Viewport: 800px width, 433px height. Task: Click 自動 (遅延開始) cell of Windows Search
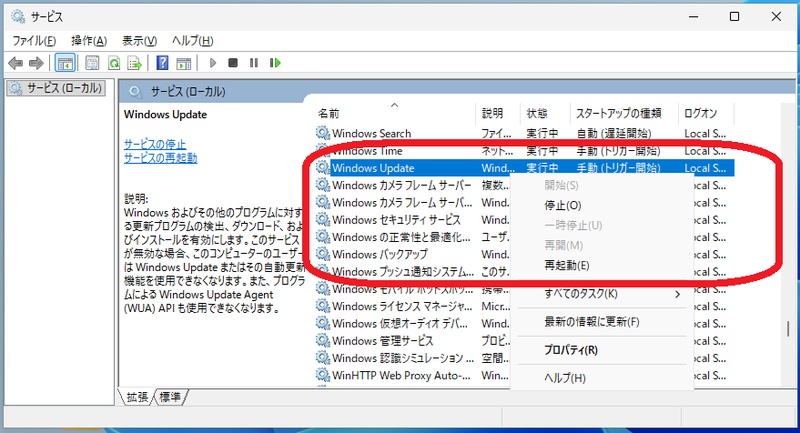[614, 133]
